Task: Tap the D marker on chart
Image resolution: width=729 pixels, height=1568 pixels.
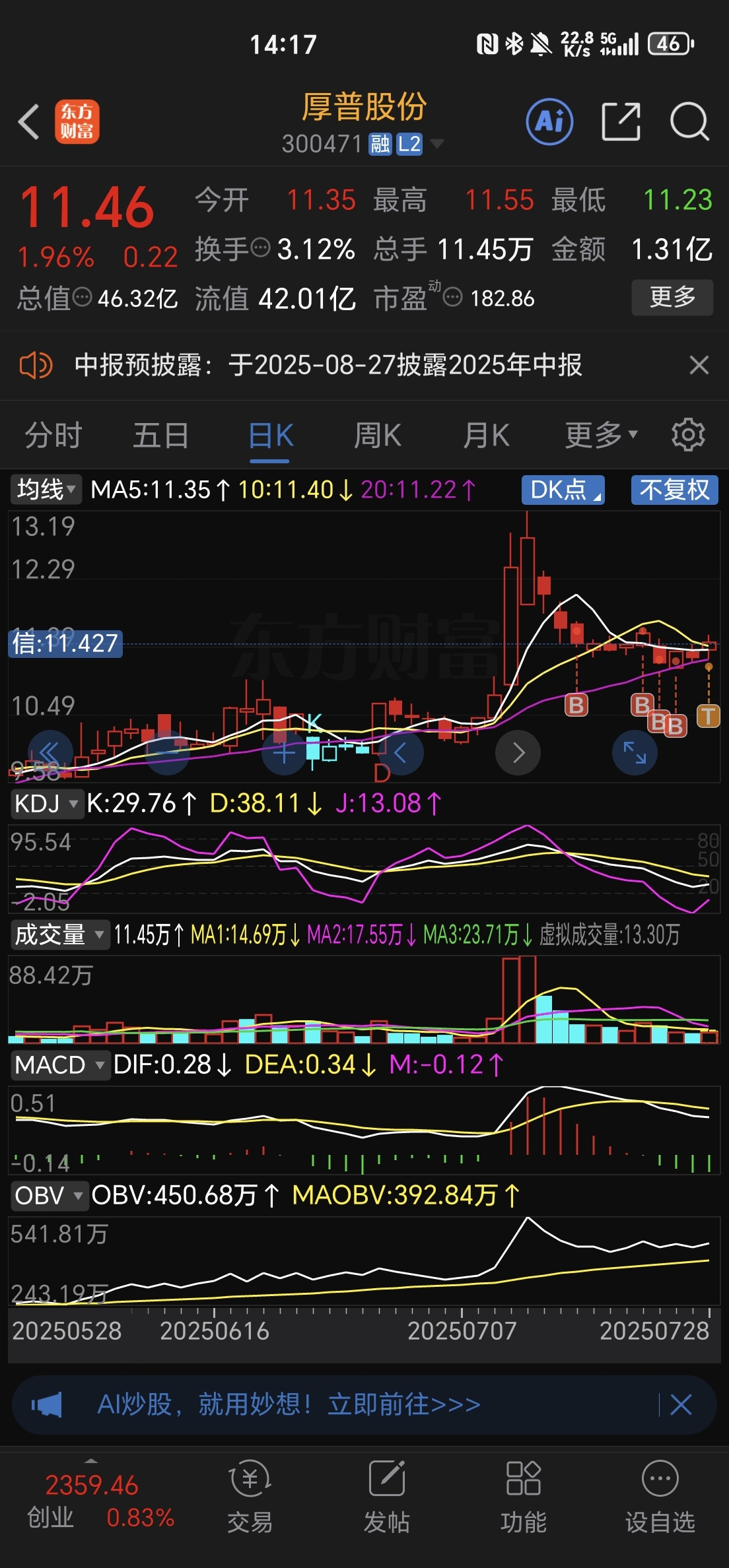Action: (x=382, y=772)
